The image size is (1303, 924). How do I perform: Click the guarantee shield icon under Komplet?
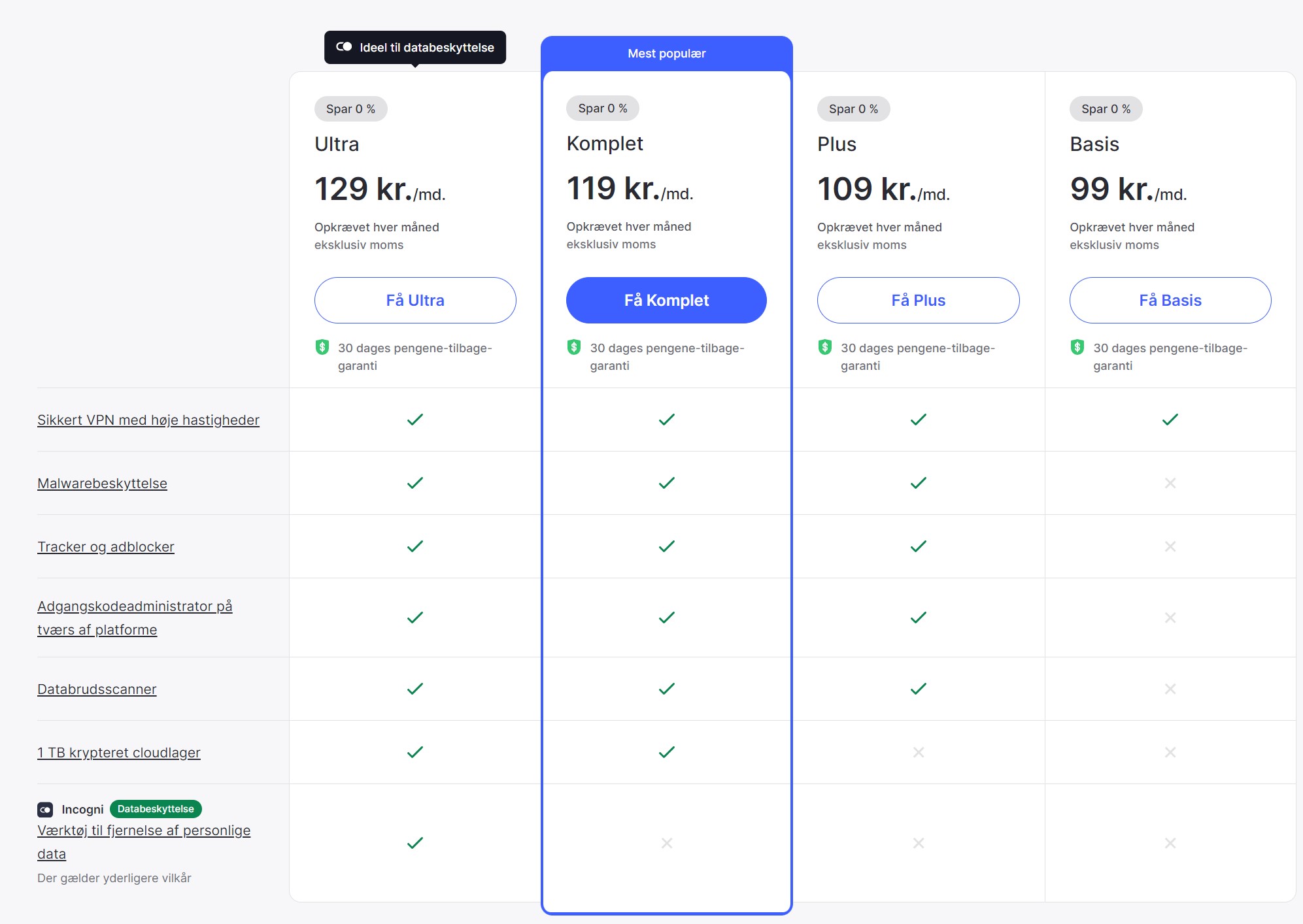pos(574,347)
